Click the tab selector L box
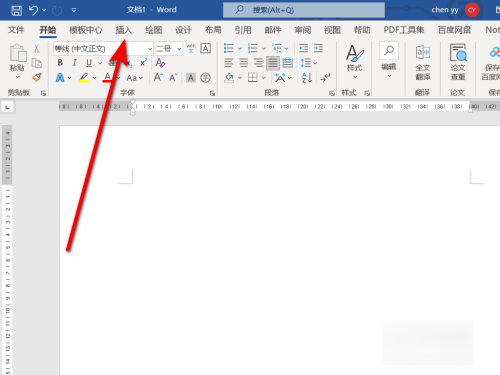This screenshot has width=500, height=375. pyautogui.click(x=7, y=107)
